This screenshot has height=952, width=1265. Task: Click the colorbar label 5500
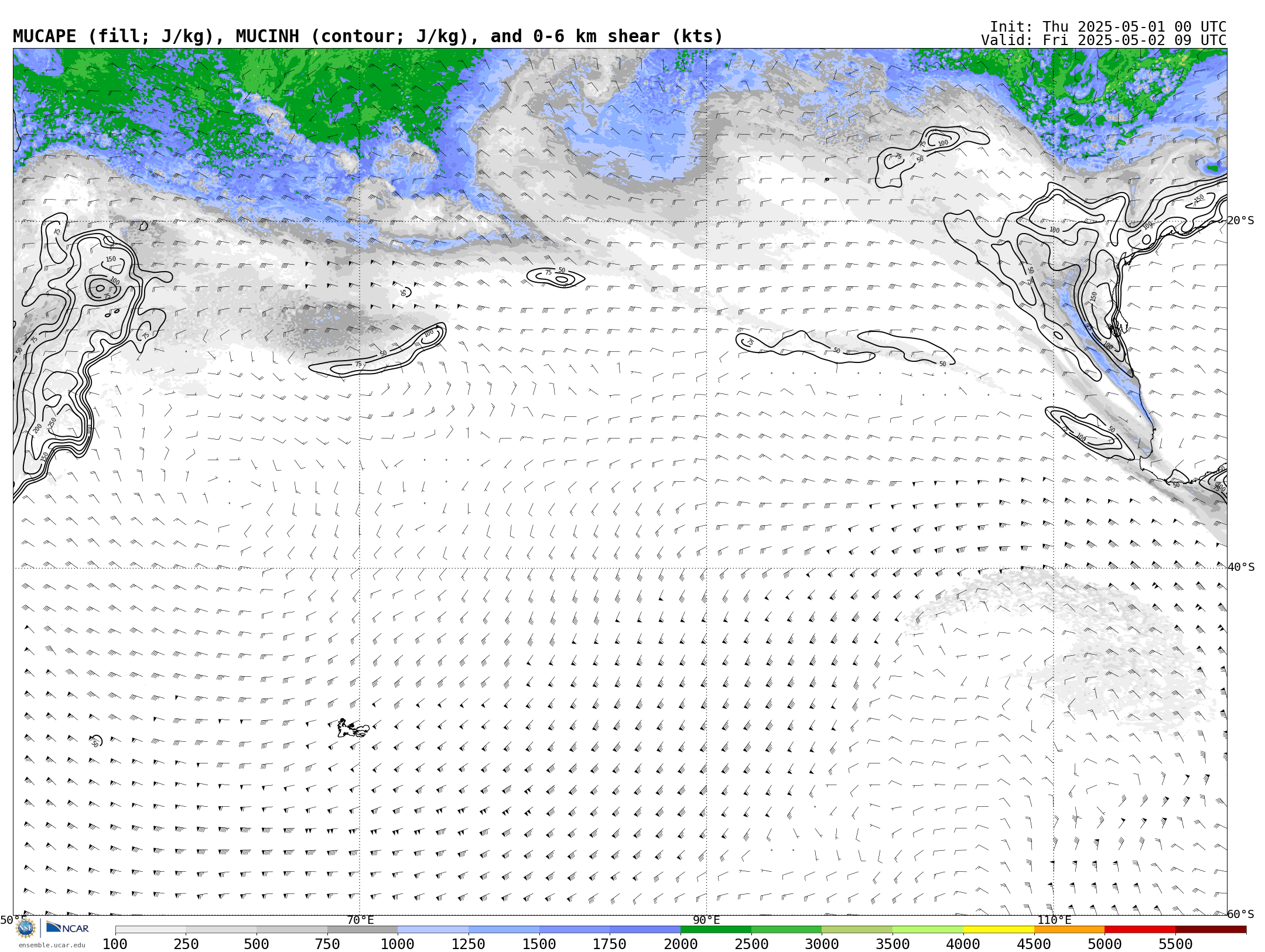pyautogui.click(x=1176, y=944)
